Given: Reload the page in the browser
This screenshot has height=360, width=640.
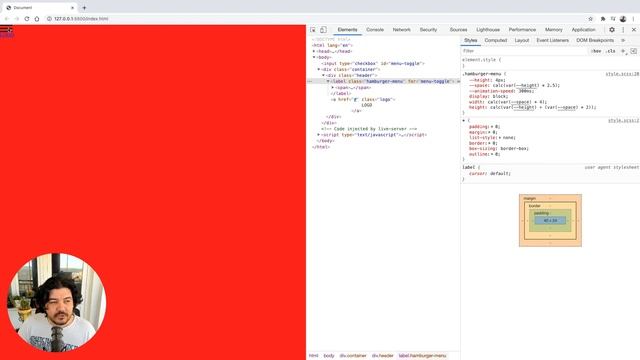Looking at the screenshot, I should [x=27, y=19].
